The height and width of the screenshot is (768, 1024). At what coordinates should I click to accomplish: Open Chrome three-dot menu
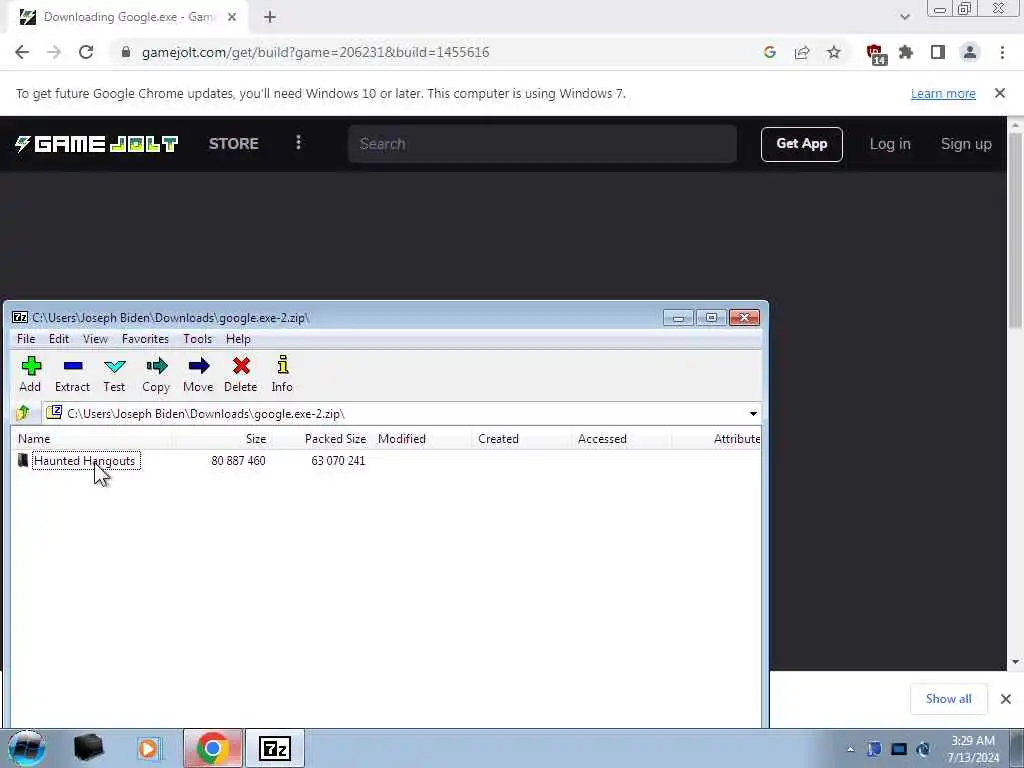click(x=1002, y=52)
